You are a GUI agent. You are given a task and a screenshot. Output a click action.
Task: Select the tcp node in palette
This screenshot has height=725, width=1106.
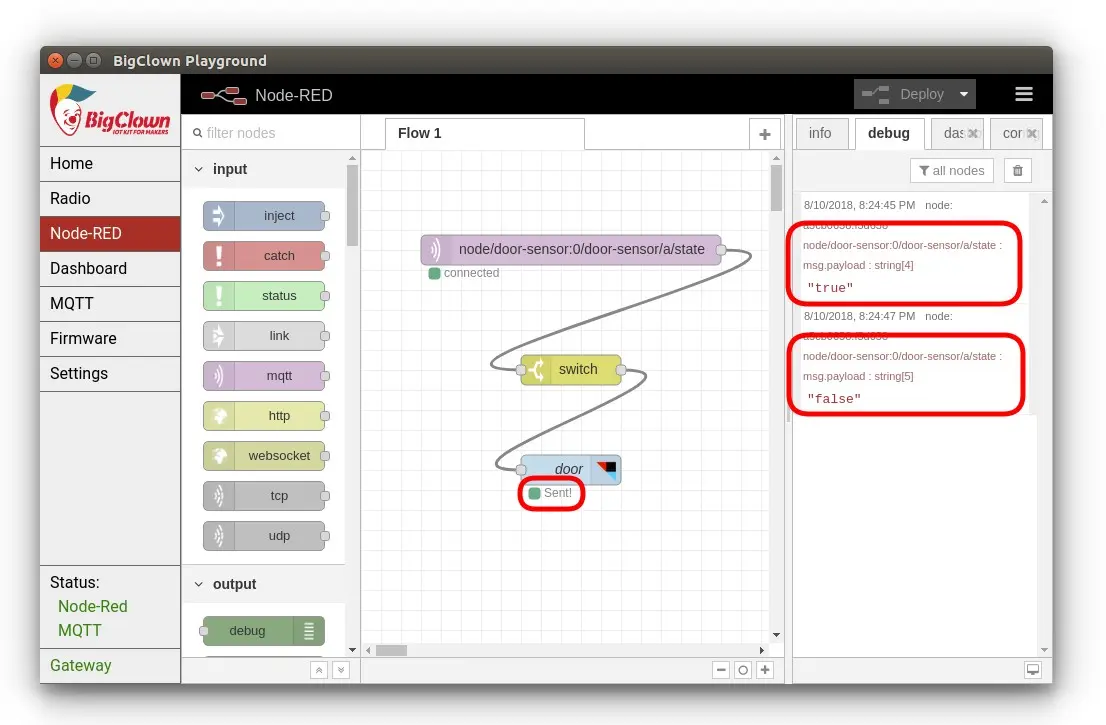pyautogui.click(x=265, y=496)
